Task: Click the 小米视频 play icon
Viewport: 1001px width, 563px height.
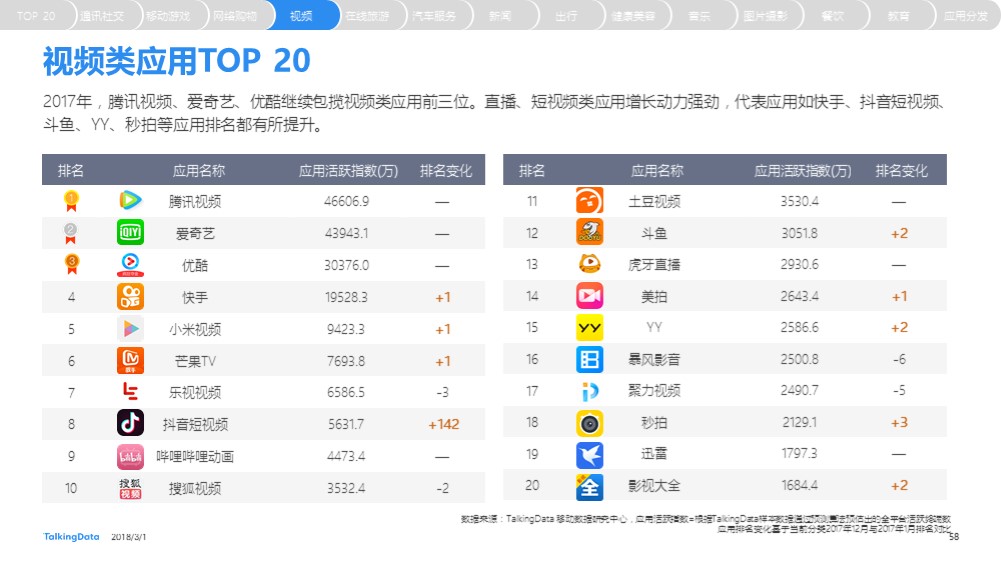Action: (130, 328)
